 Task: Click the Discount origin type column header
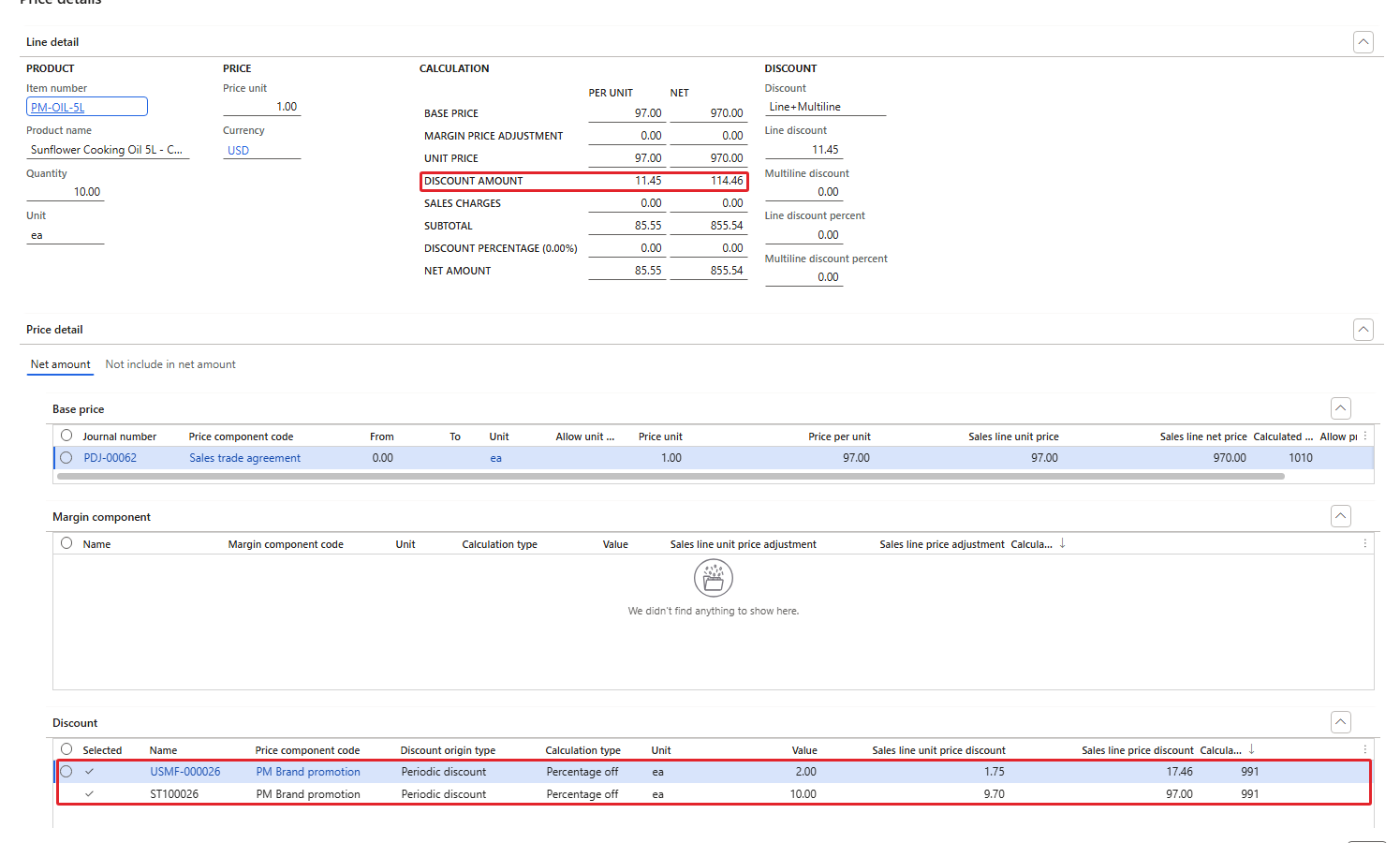[x=448, y=750]
